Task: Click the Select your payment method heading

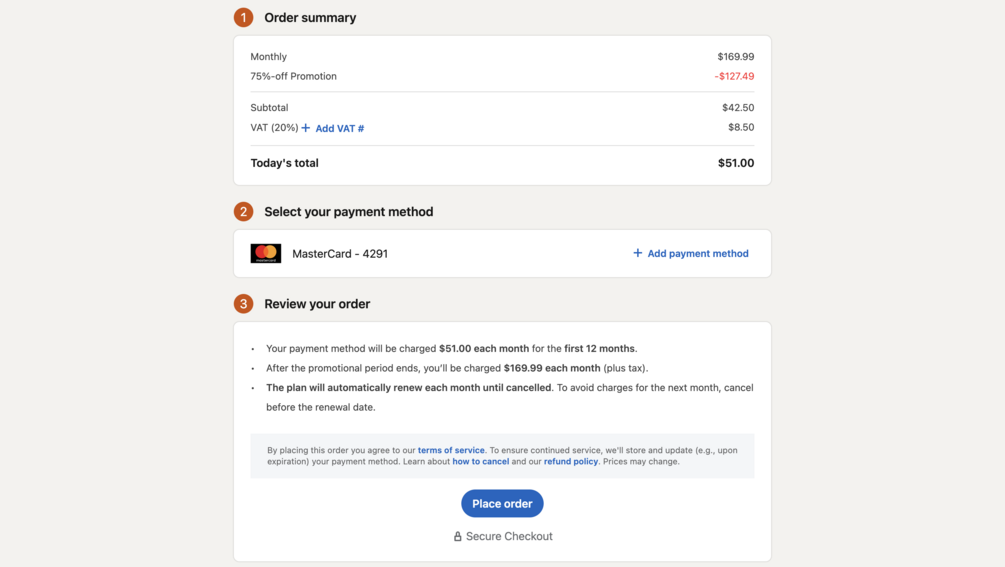Action: pyautogui.click(x=349, y=211)
